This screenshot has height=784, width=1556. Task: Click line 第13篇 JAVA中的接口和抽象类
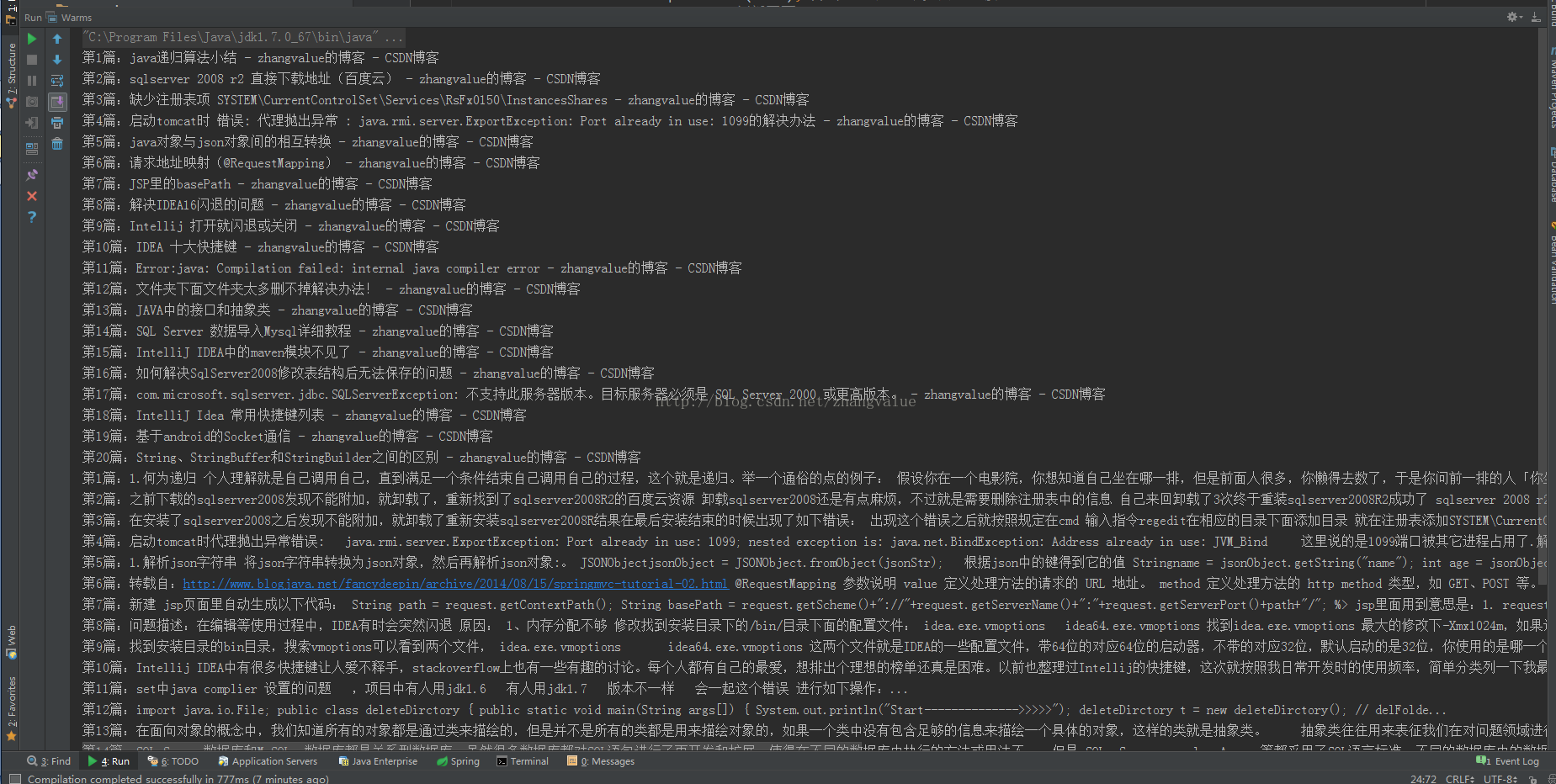(278, 310)
